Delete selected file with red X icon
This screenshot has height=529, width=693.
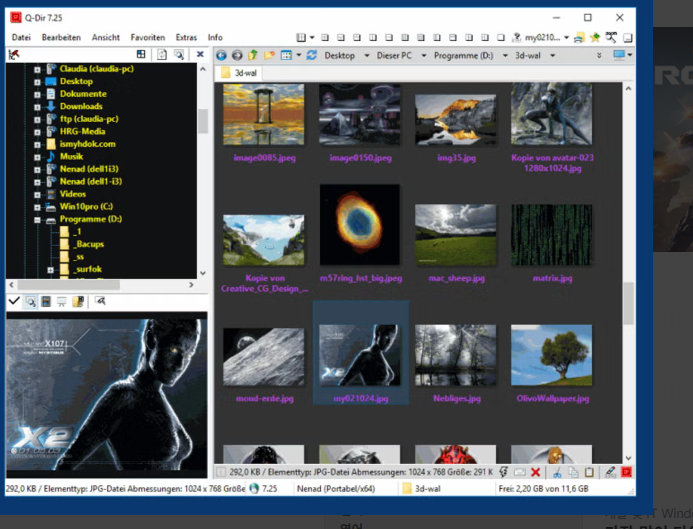(x=536, y=472)
